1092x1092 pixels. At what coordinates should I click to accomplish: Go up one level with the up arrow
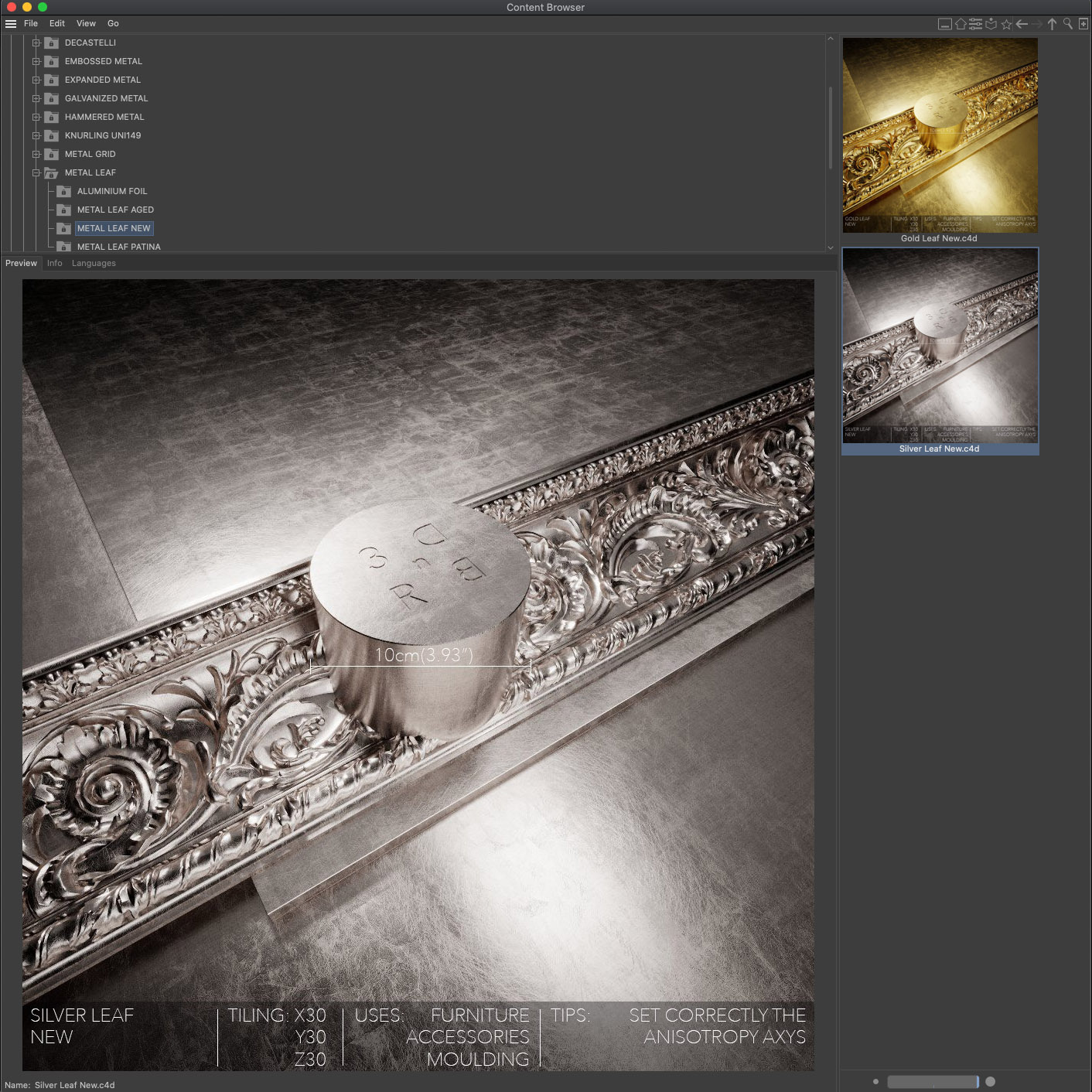tap(1052, 24)
